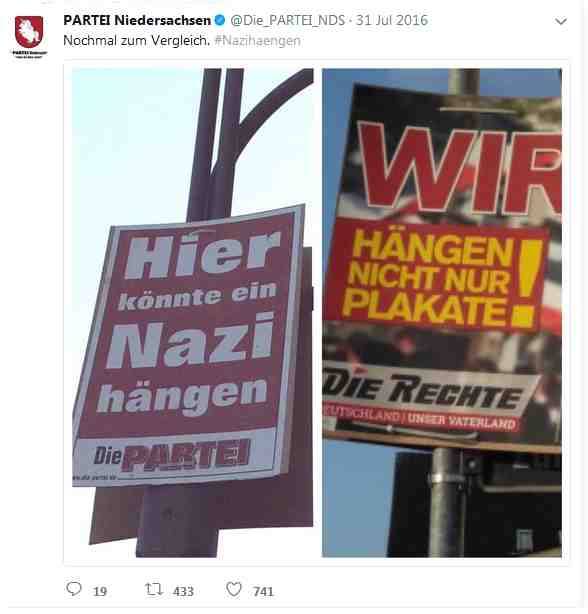Click the 19 replies count
588x614 pixels.
[x=100, y=591]
